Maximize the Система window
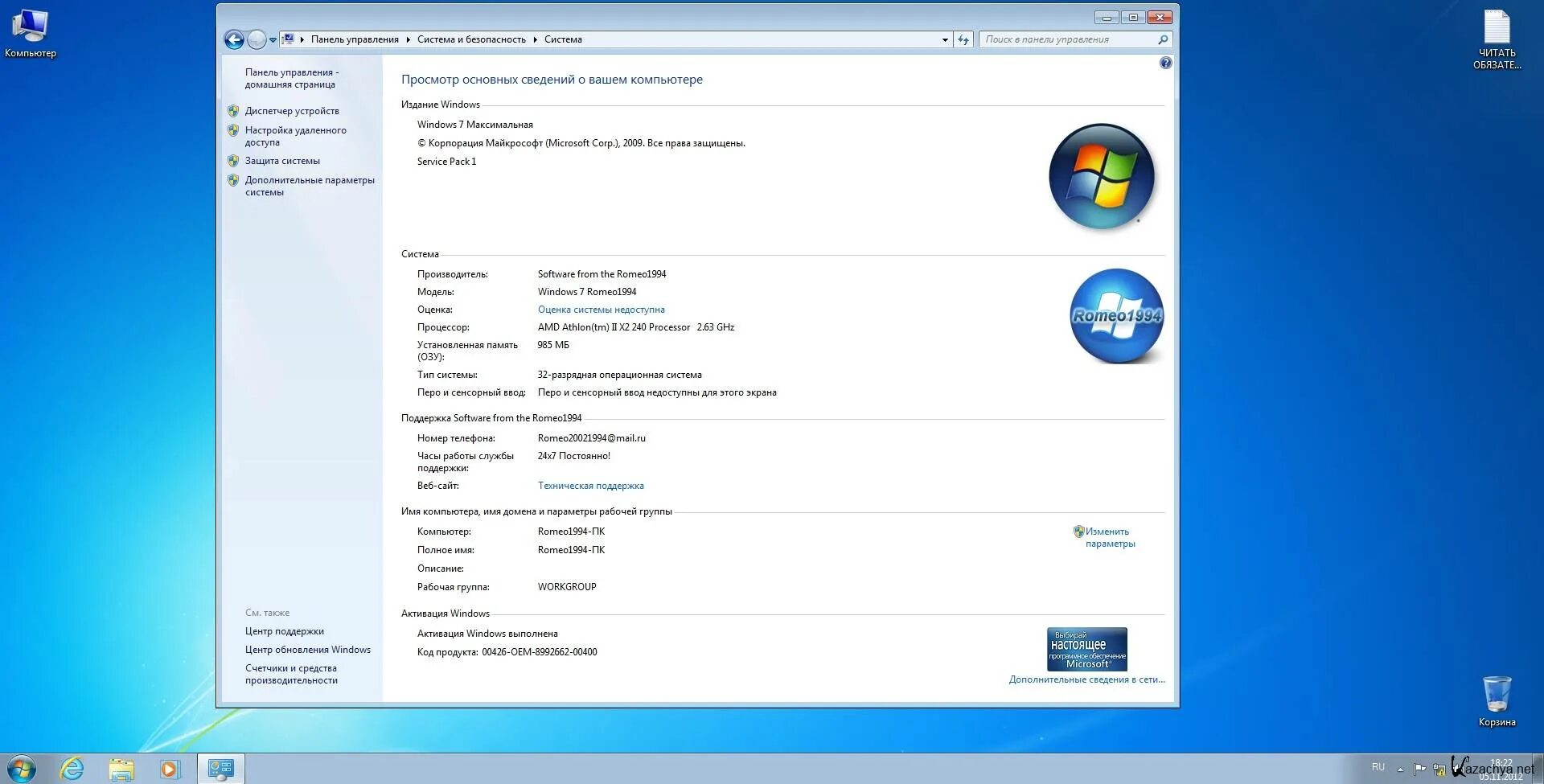Image resolution: width=1544 pixels, height=784 pixels. (x=1133, y=17)
